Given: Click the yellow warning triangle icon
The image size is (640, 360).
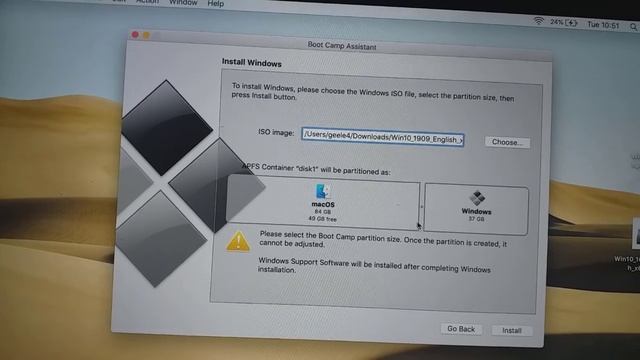Looking at the screenshot, I should point(238,242).
